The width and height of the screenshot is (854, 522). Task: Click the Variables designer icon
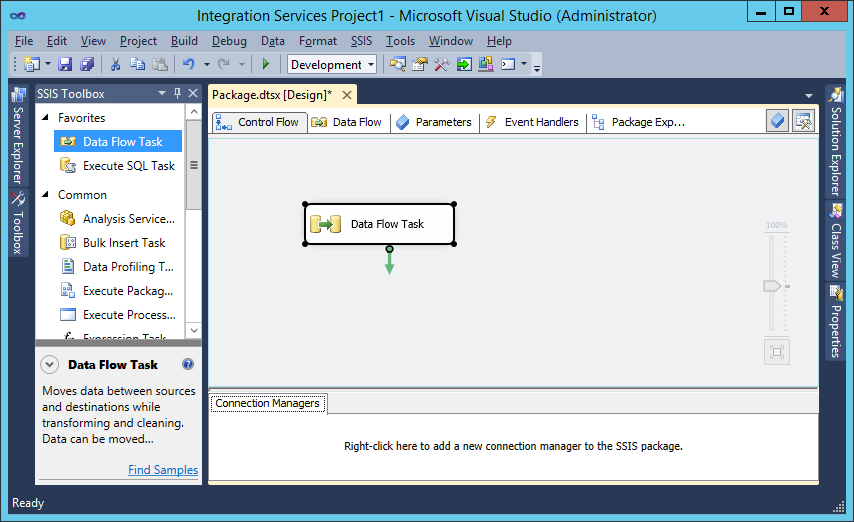click(x=777, y=120)
